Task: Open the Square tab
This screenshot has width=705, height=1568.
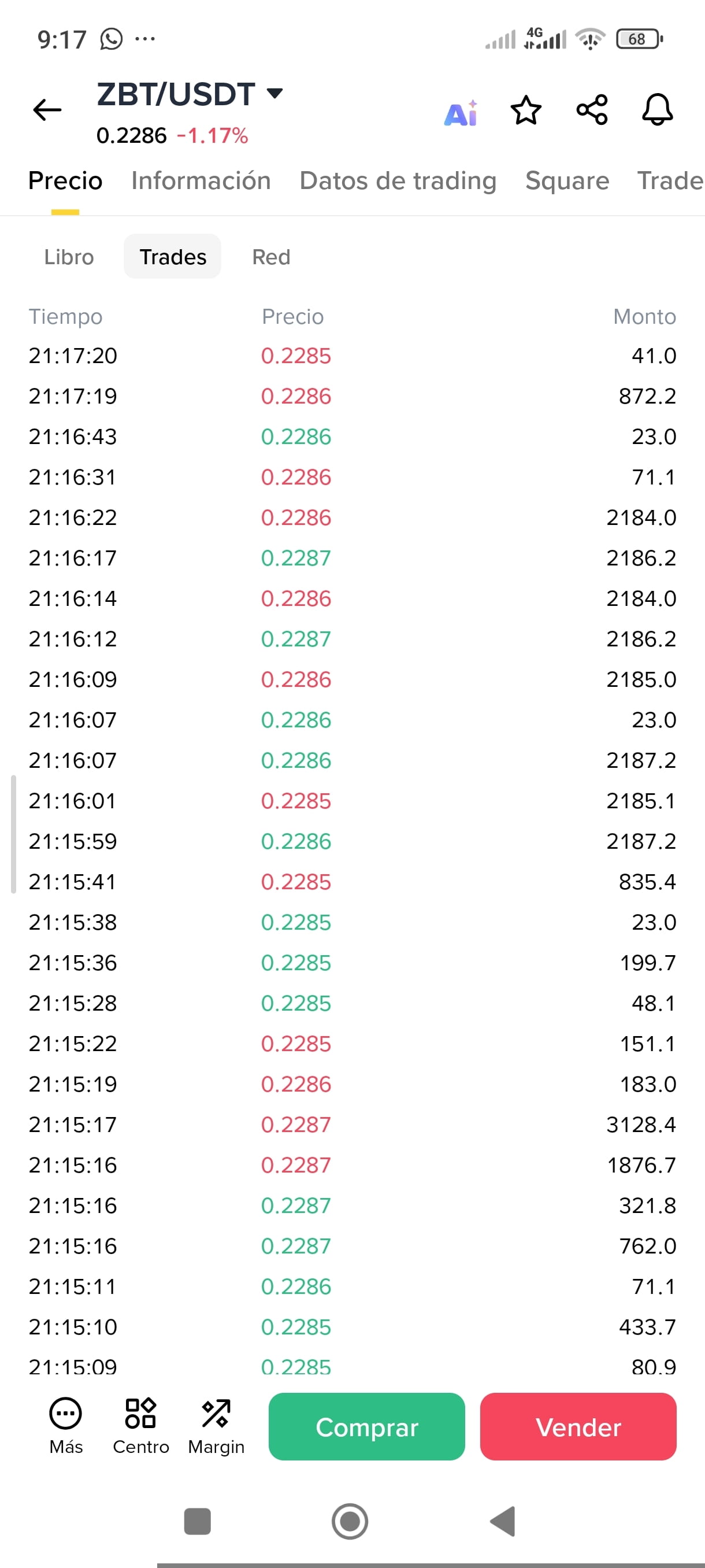Action: tap(567, 181)
